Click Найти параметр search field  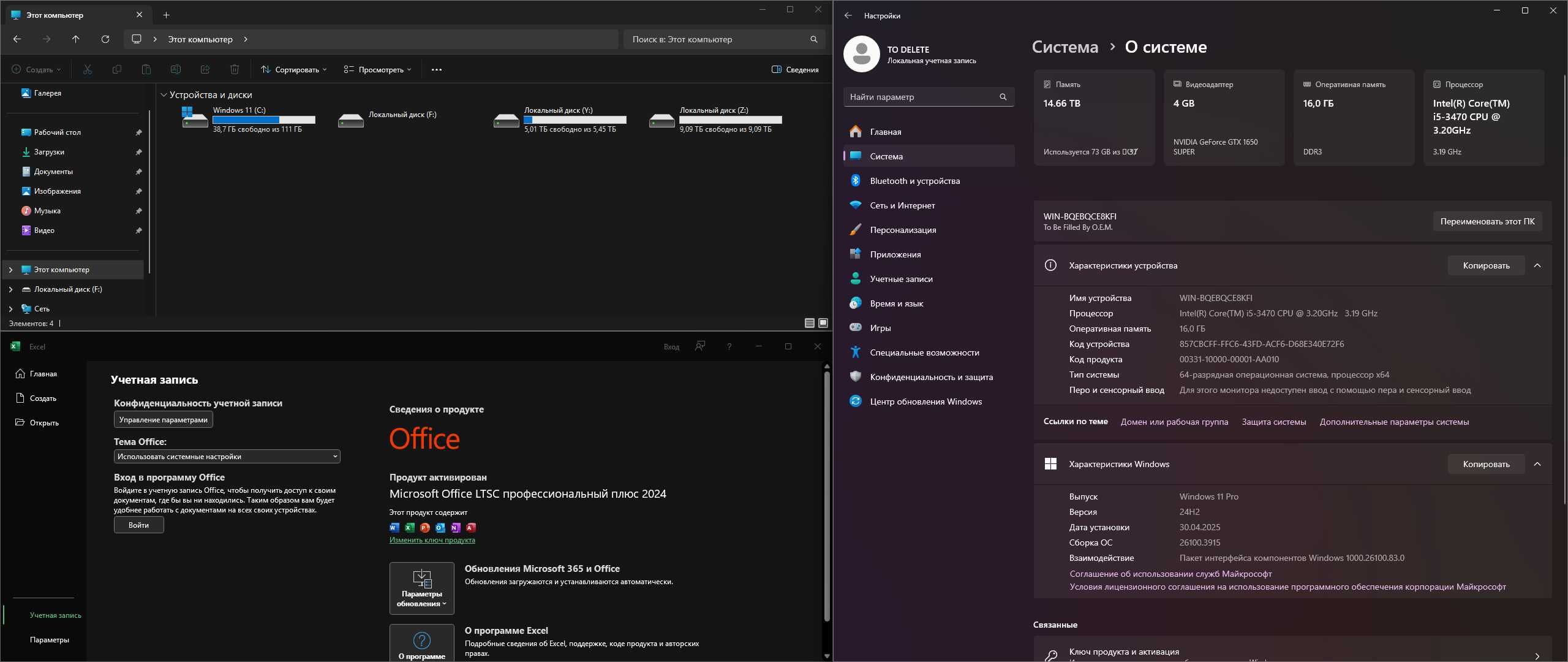(929, 97)
